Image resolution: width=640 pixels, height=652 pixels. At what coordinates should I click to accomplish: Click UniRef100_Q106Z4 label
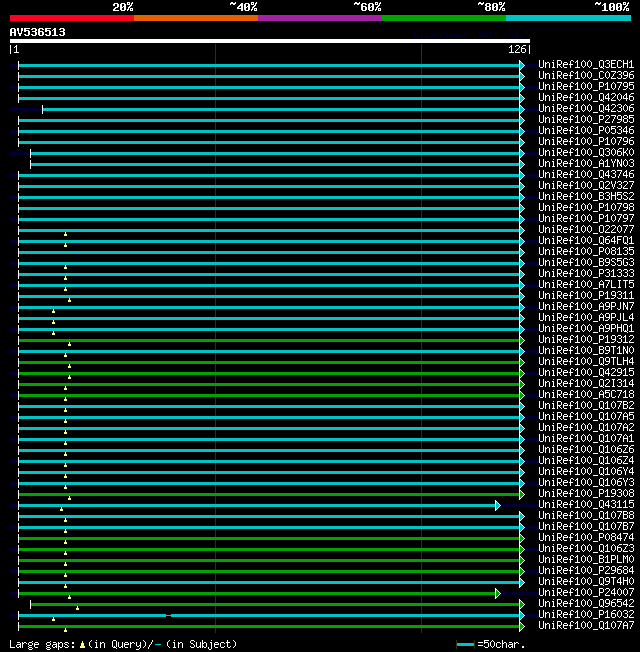[586, 461]
